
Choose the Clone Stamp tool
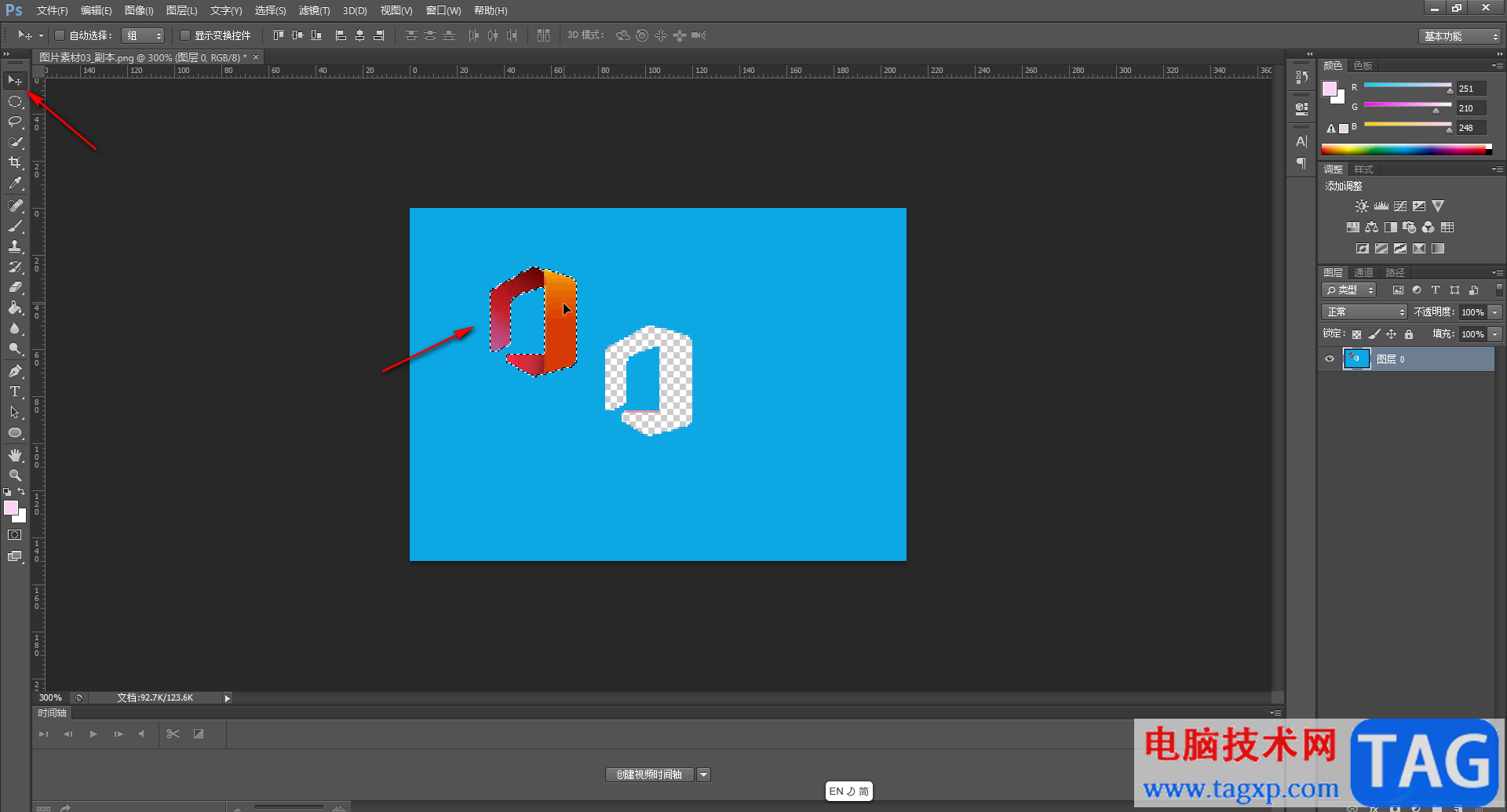point(15,246)
